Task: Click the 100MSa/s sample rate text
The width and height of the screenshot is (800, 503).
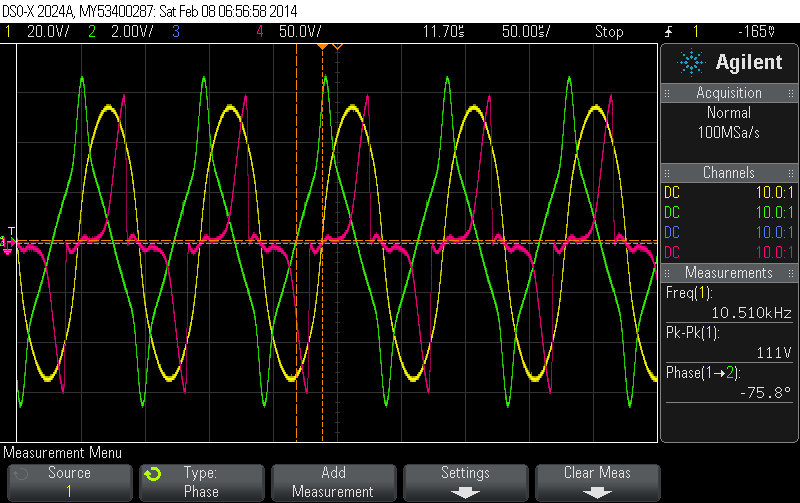Action: pyautogui.click(x=729, y=133)
